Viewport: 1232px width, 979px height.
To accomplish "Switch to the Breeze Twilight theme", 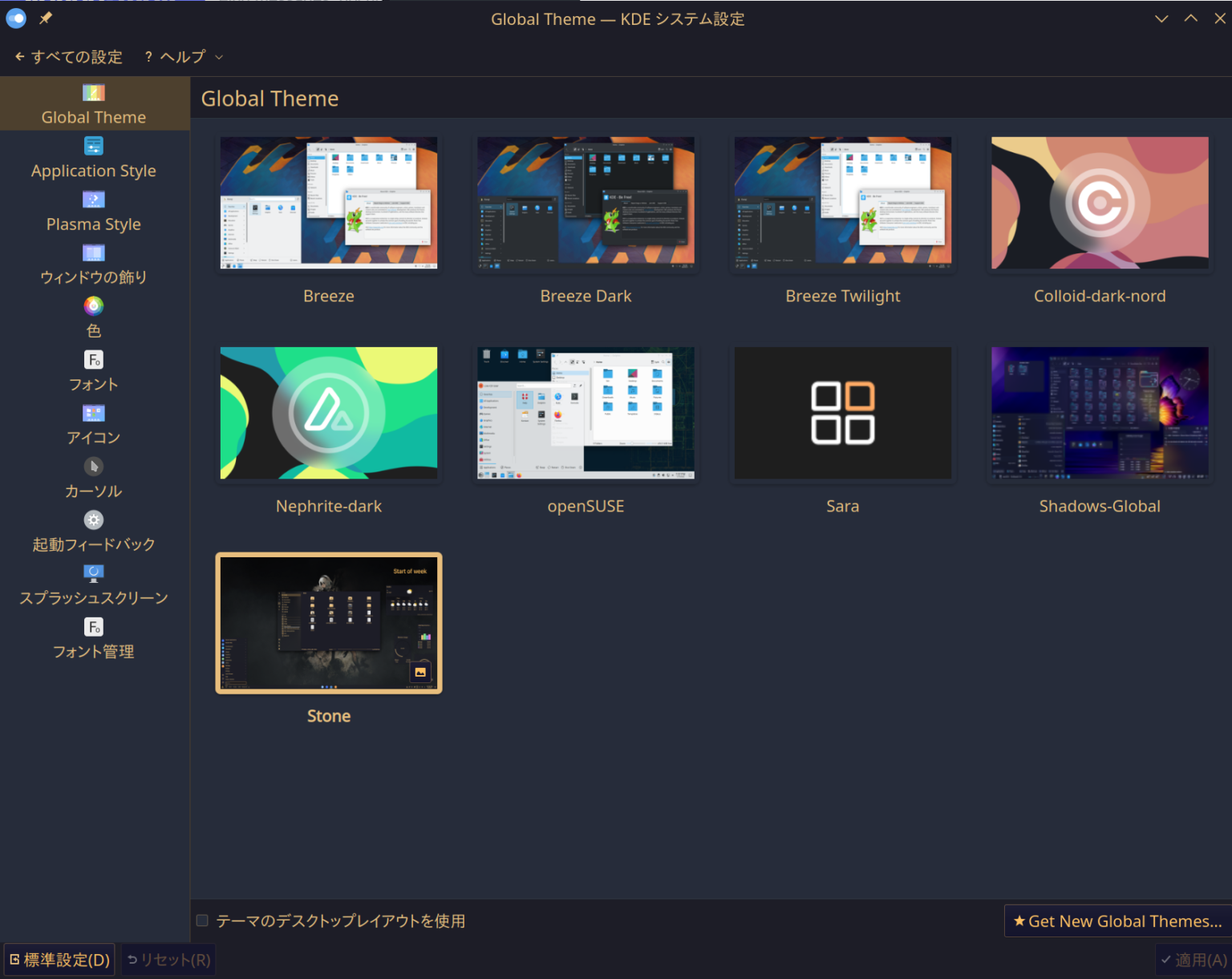I will click(x=842, y=204).
